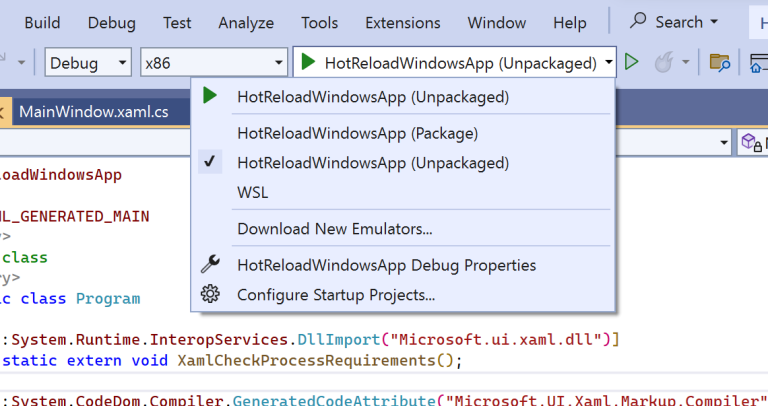Click the gear icon for Configure Startup Projects
This screenshot has width=768, height=406.
coord(210,295)
